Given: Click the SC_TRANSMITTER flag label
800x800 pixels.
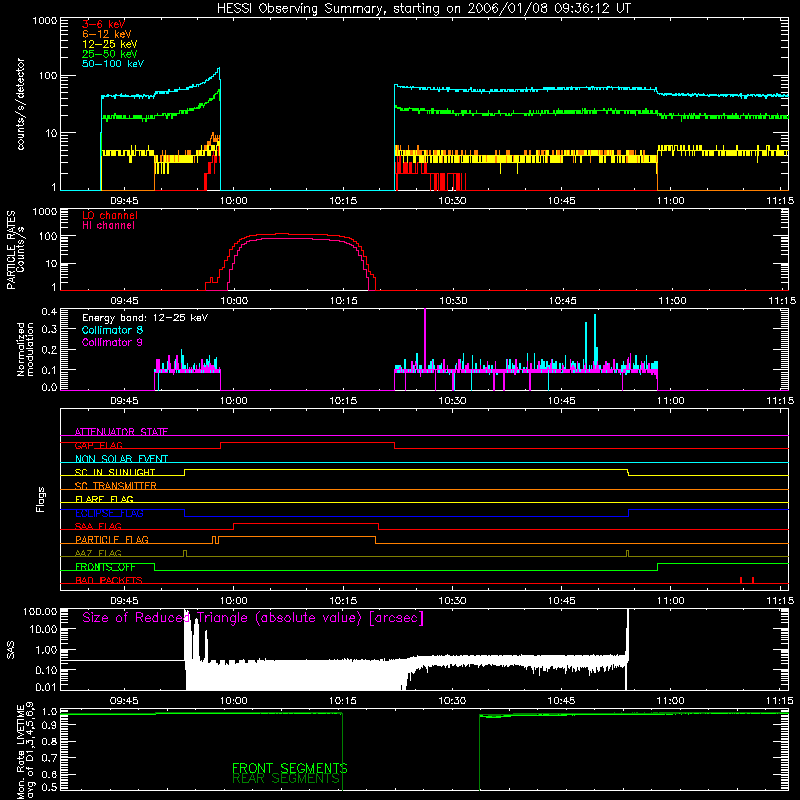Looking at the screenshot, I should (x=115, y=485).
